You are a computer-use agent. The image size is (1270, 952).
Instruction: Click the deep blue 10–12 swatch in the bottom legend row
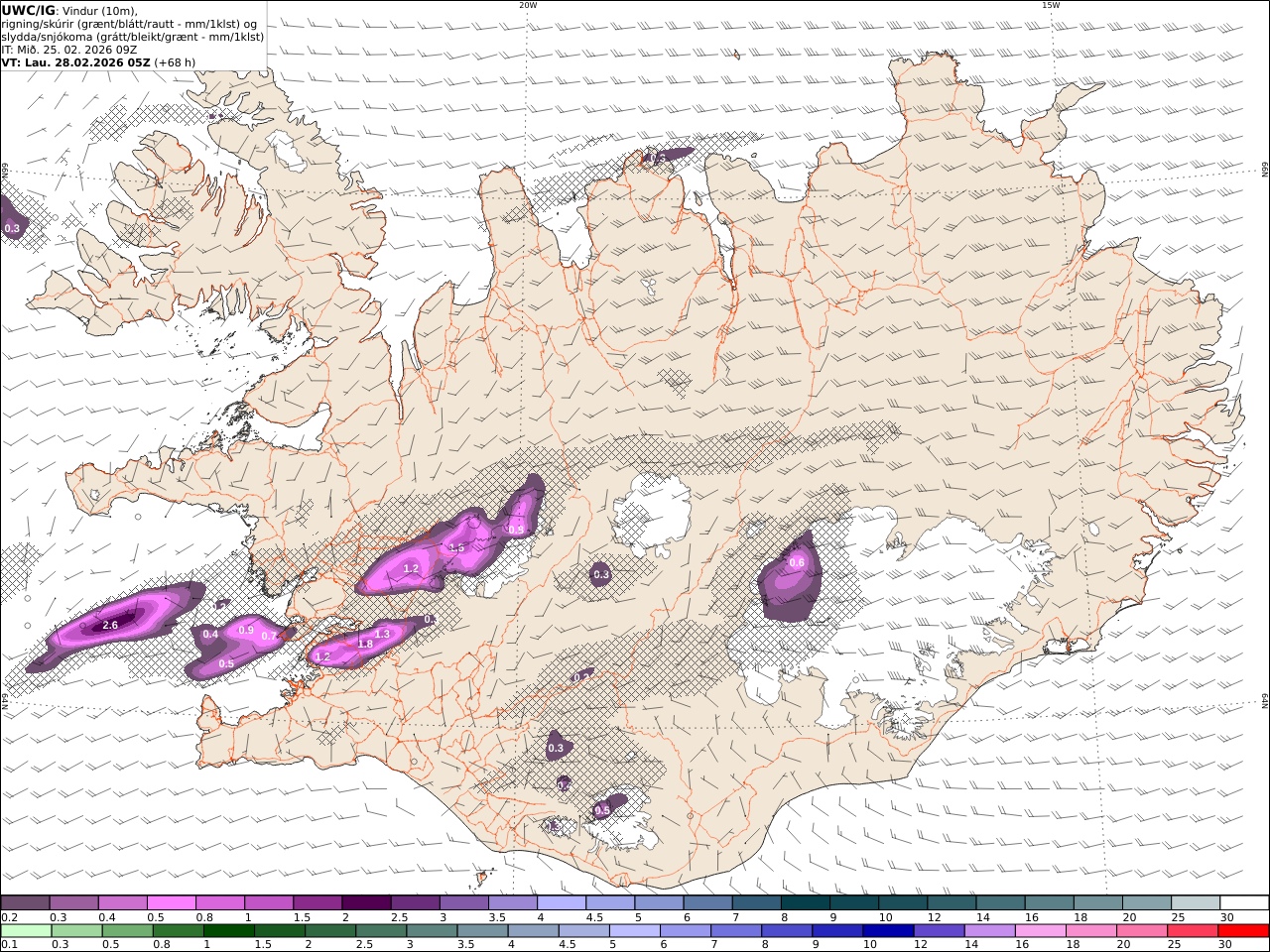pos(888,931)
